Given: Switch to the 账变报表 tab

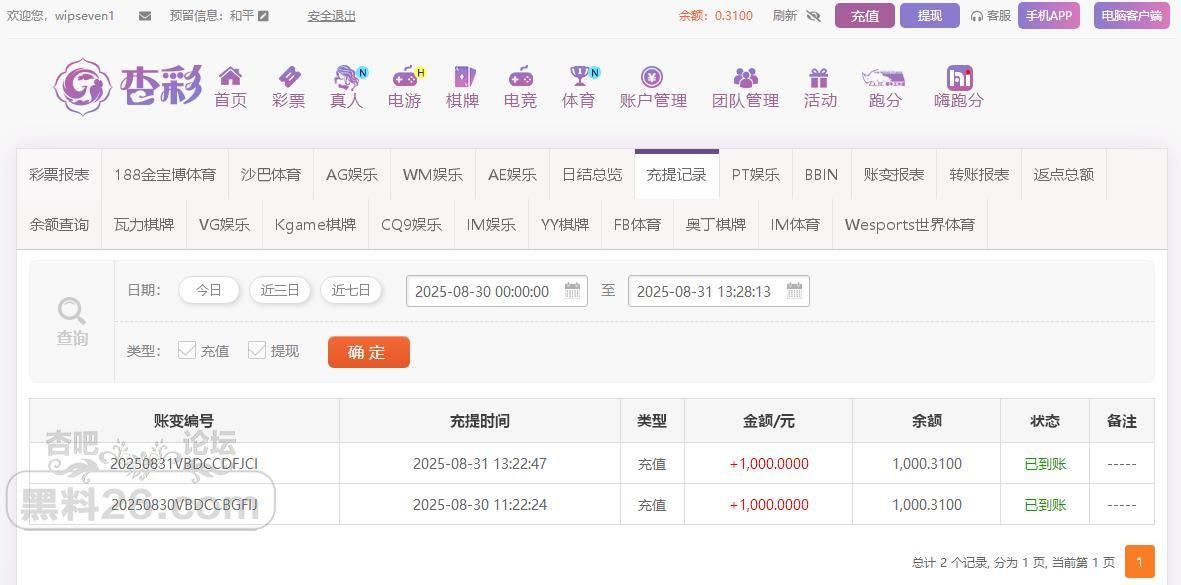Looking at the screenshot, I should click(x=894, y=174).
